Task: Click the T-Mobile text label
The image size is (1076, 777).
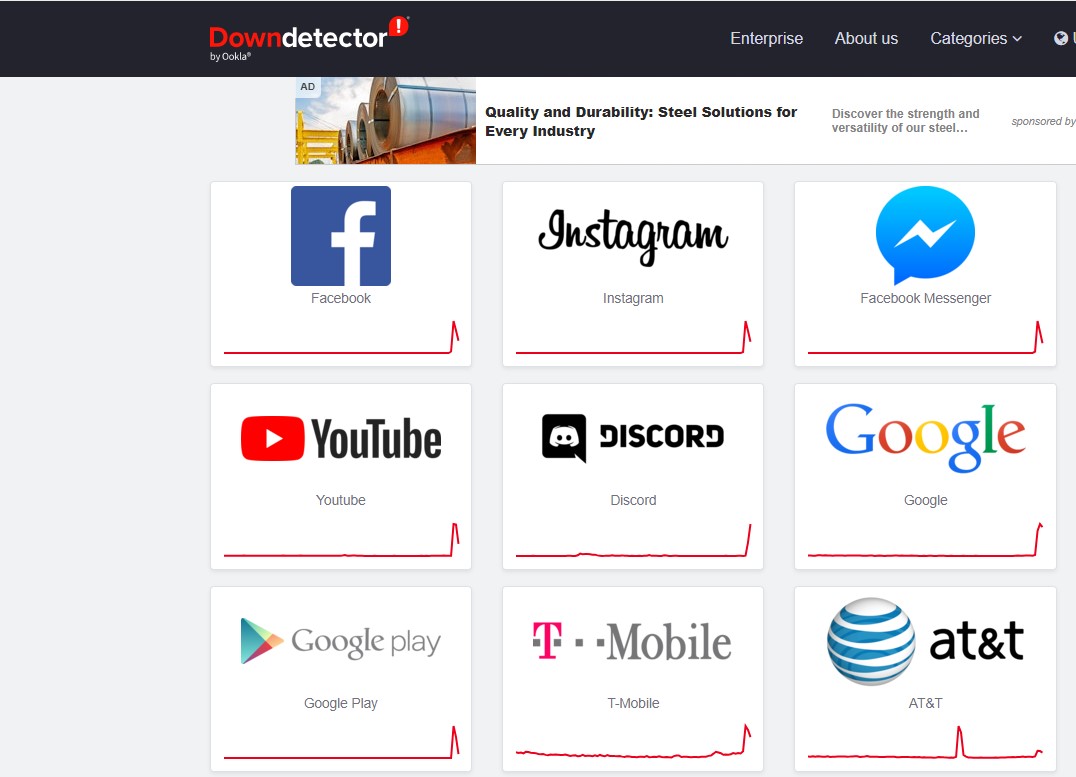Action: (x=633, y=703)
